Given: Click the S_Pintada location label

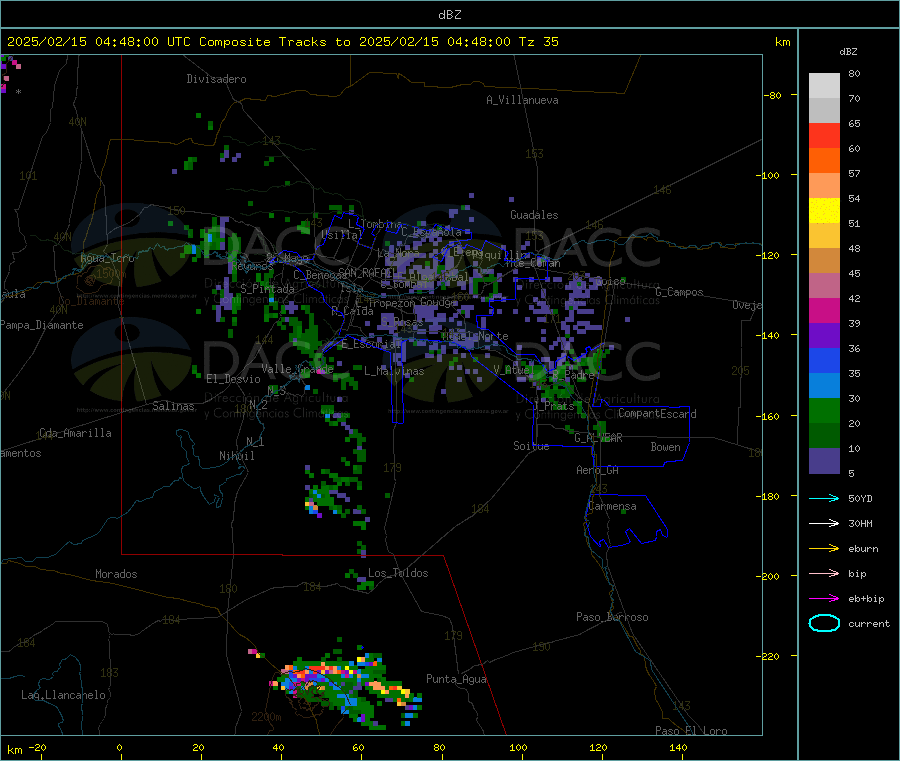Looking at the screenshot, I should coord(267,289).
